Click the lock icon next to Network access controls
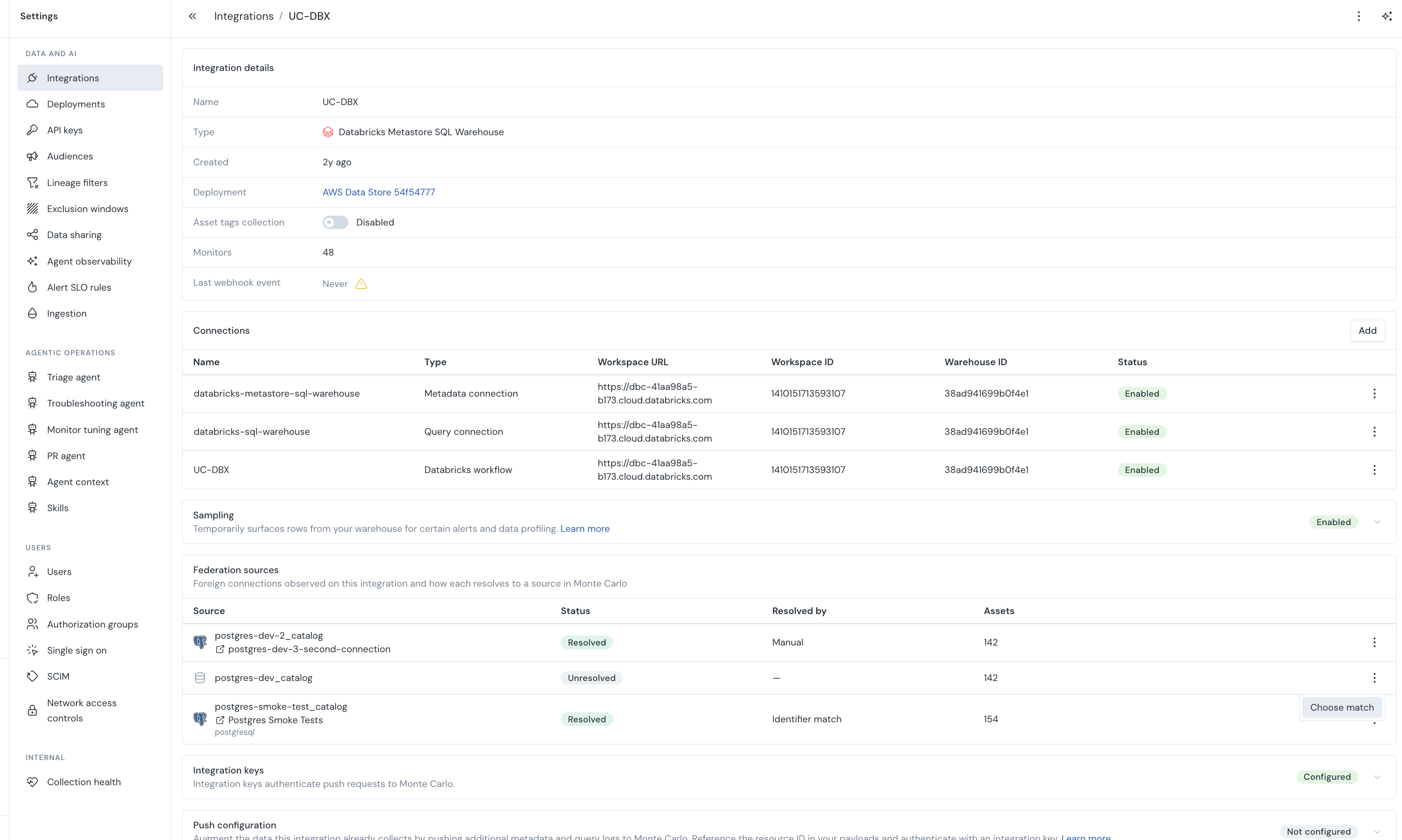The width and height of the screenshot is (1402, 840). point(32,710)
